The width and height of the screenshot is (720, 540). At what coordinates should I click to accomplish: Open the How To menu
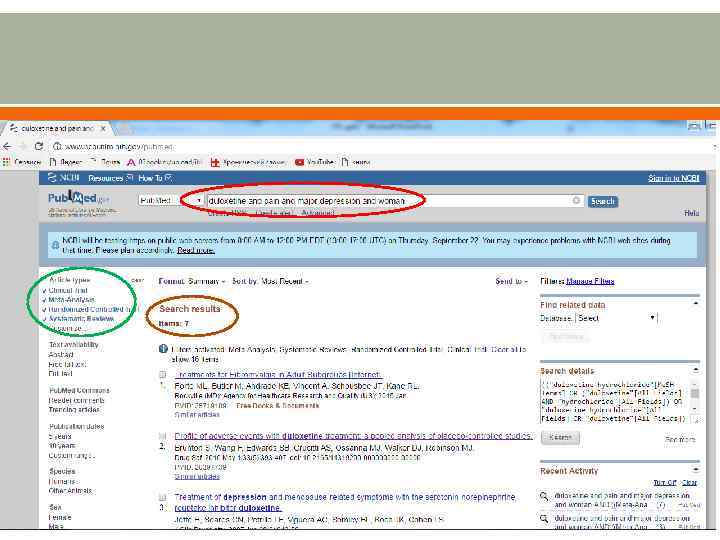155,178
